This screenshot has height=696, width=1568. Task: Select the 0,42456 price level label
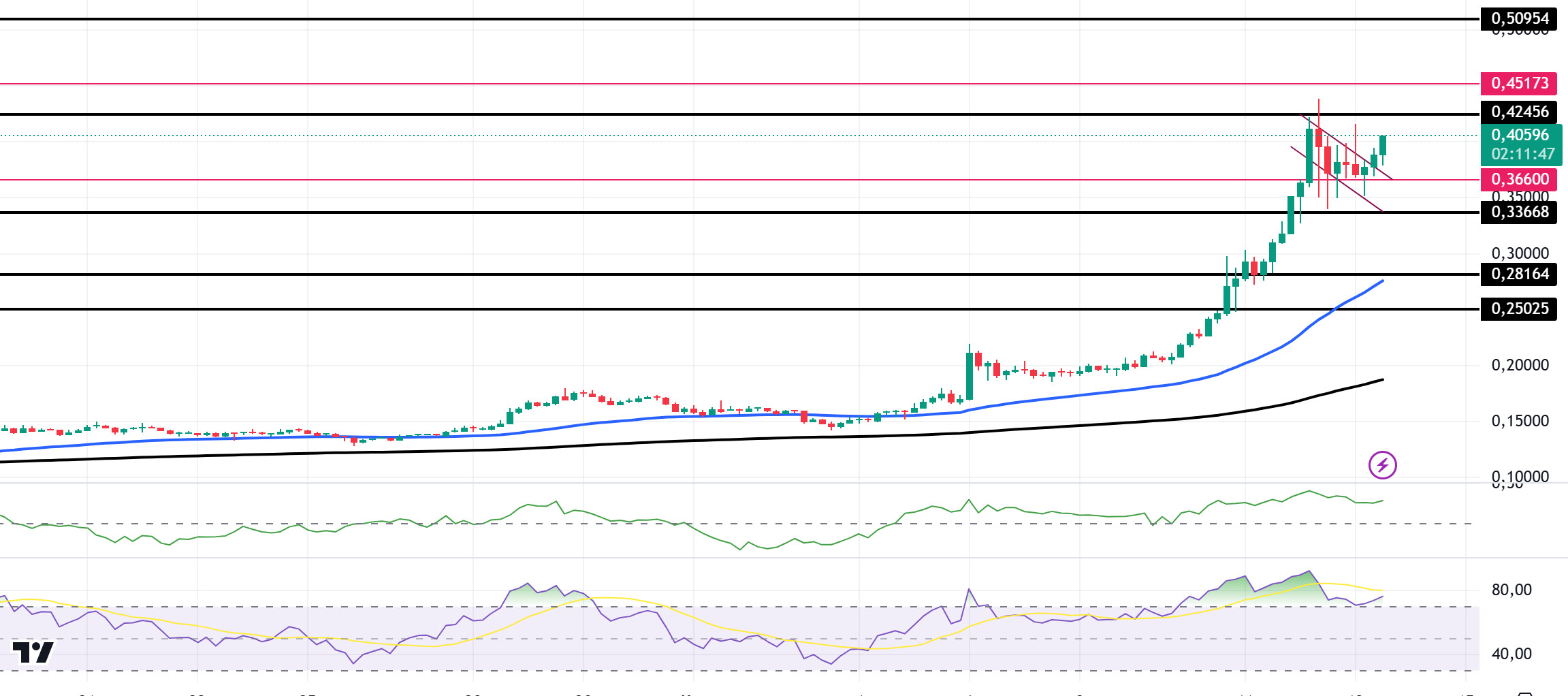point(1519,112)
